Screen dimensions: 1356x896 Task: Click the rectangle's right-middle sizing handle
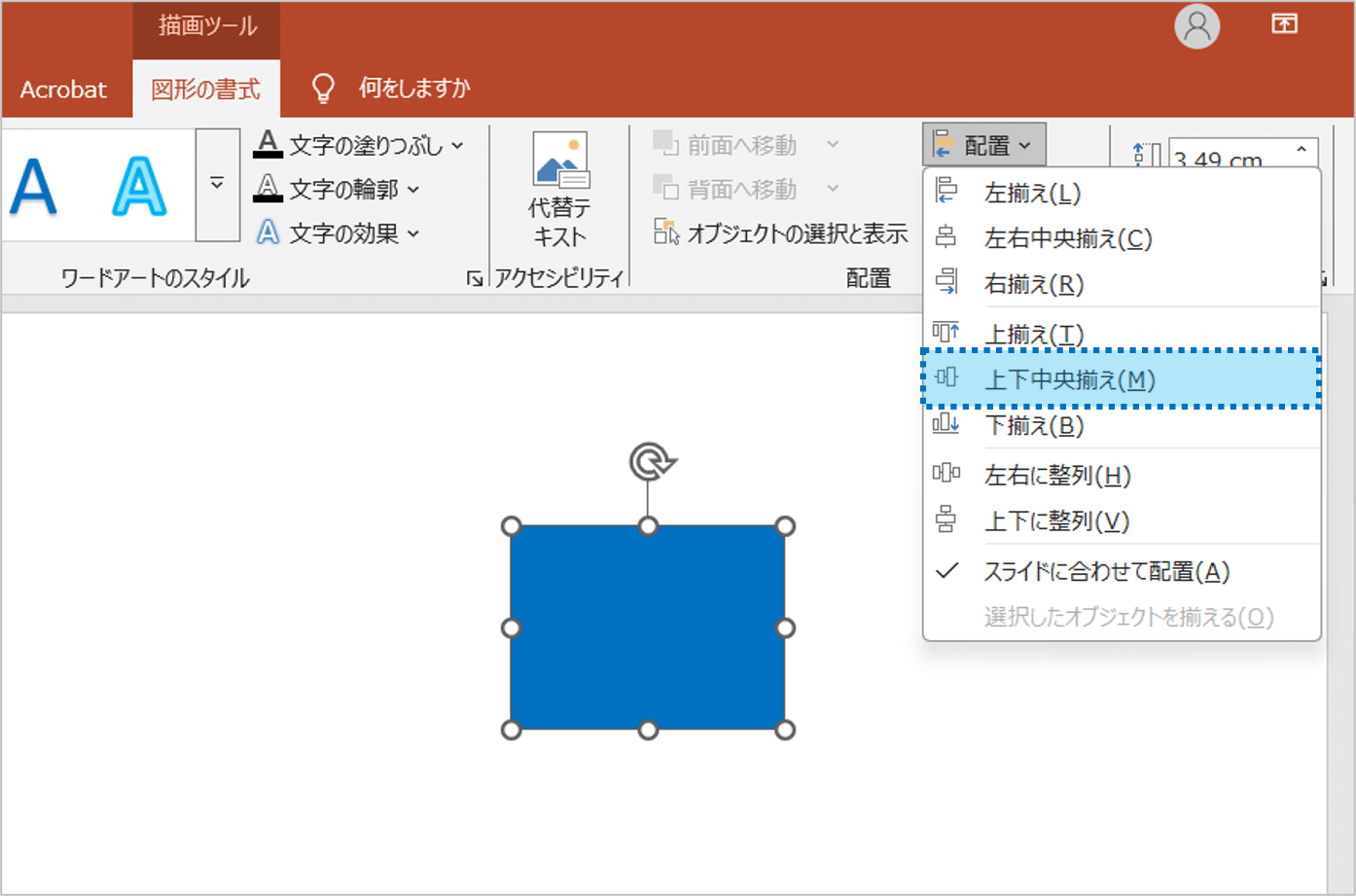785,628
